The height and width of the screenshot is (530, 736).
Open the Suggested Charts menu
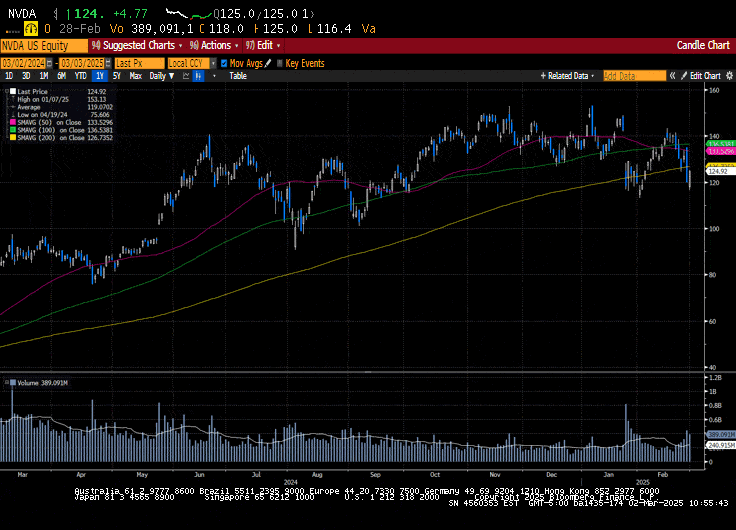tap(137, 45)
